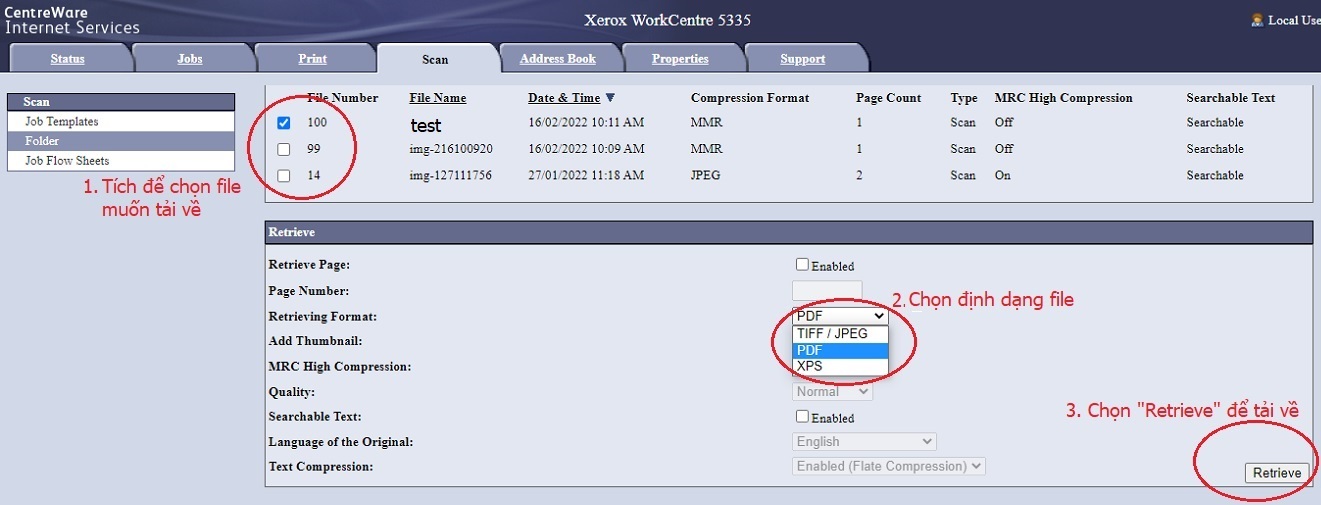The height and width of the screenshot is (505, 1321).
Task: Click the Page Count column header
Action: pos(889,98)
